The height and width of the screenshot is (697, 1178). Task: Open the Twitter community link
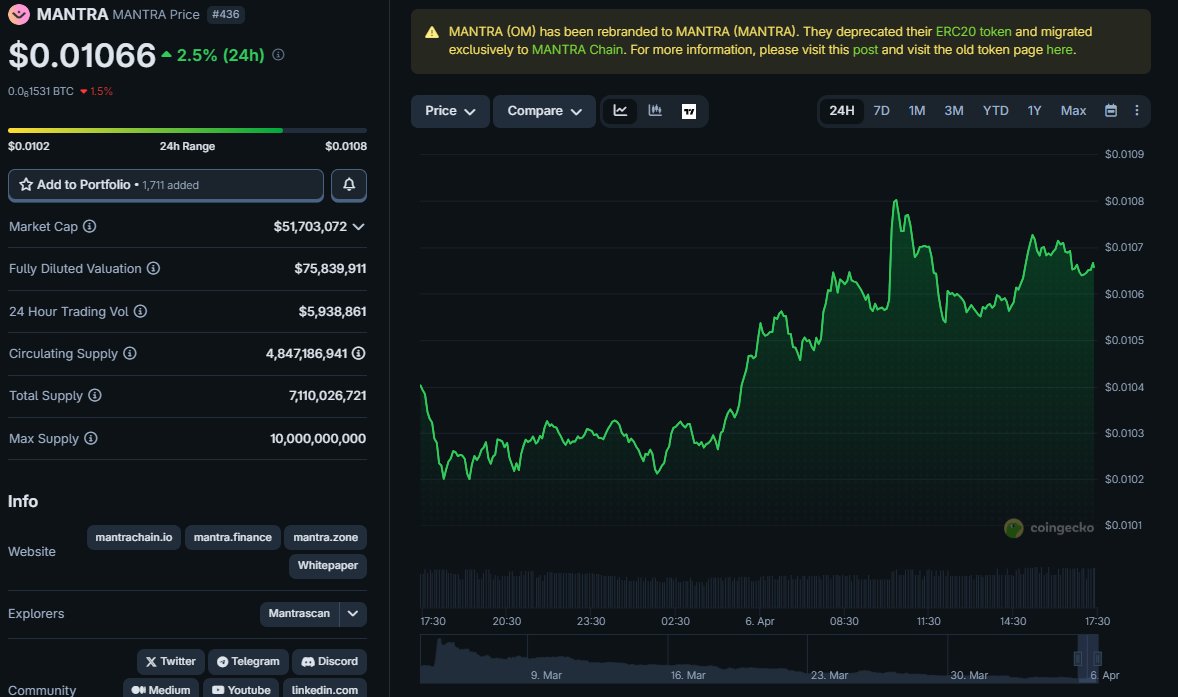point(170,661)
